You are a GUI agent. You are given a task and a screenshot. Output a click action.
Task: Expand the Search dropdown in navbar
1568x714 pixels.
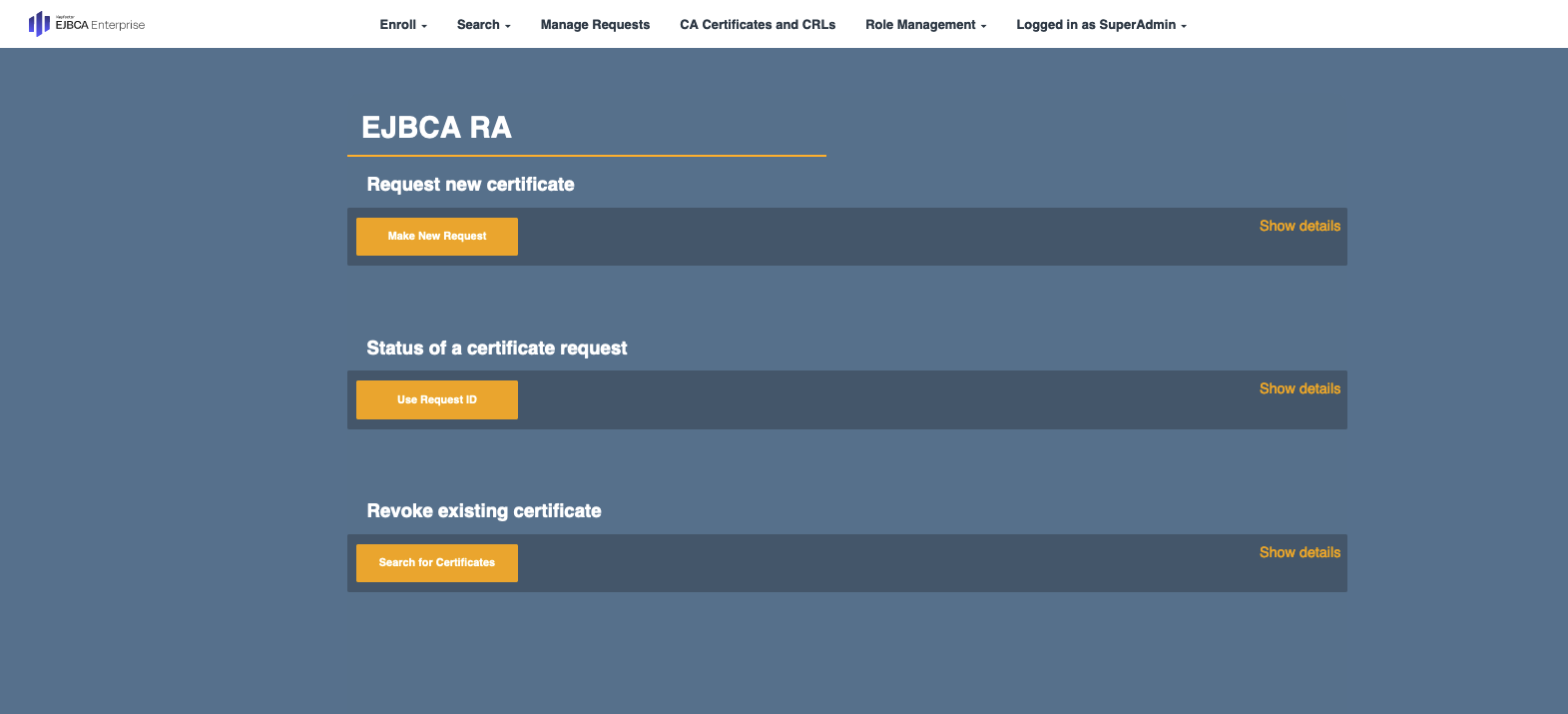[x=483, y=25]
